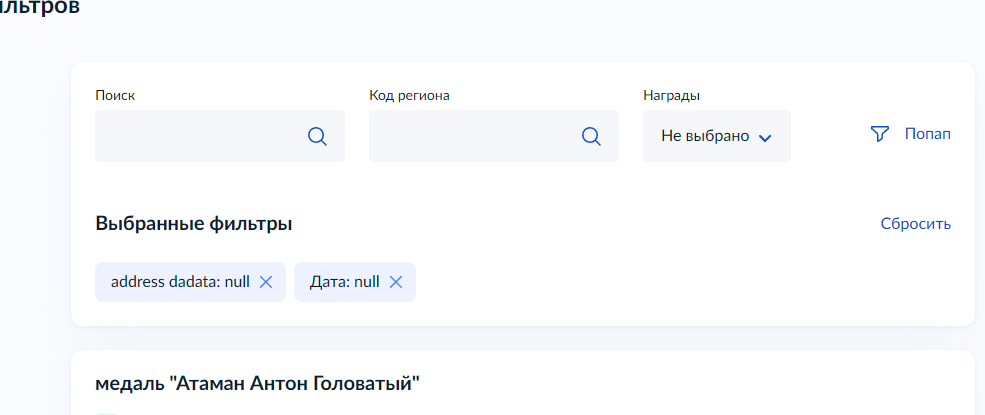Click the funnel filter icon
985x415 pixels.
(x=880, y=134)
